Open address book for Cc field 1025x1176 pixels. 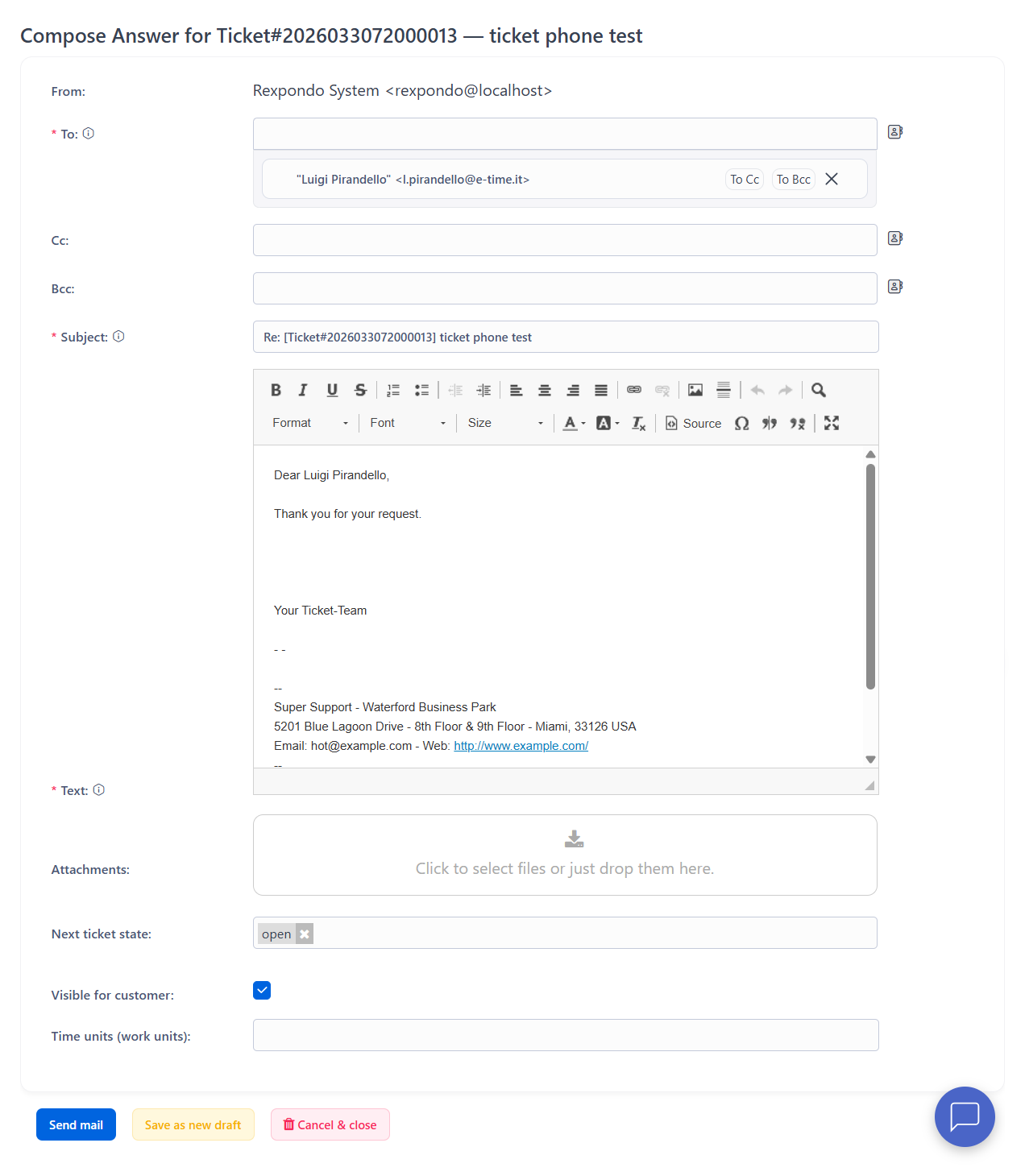pyautogui.click(x=895, y=238)
